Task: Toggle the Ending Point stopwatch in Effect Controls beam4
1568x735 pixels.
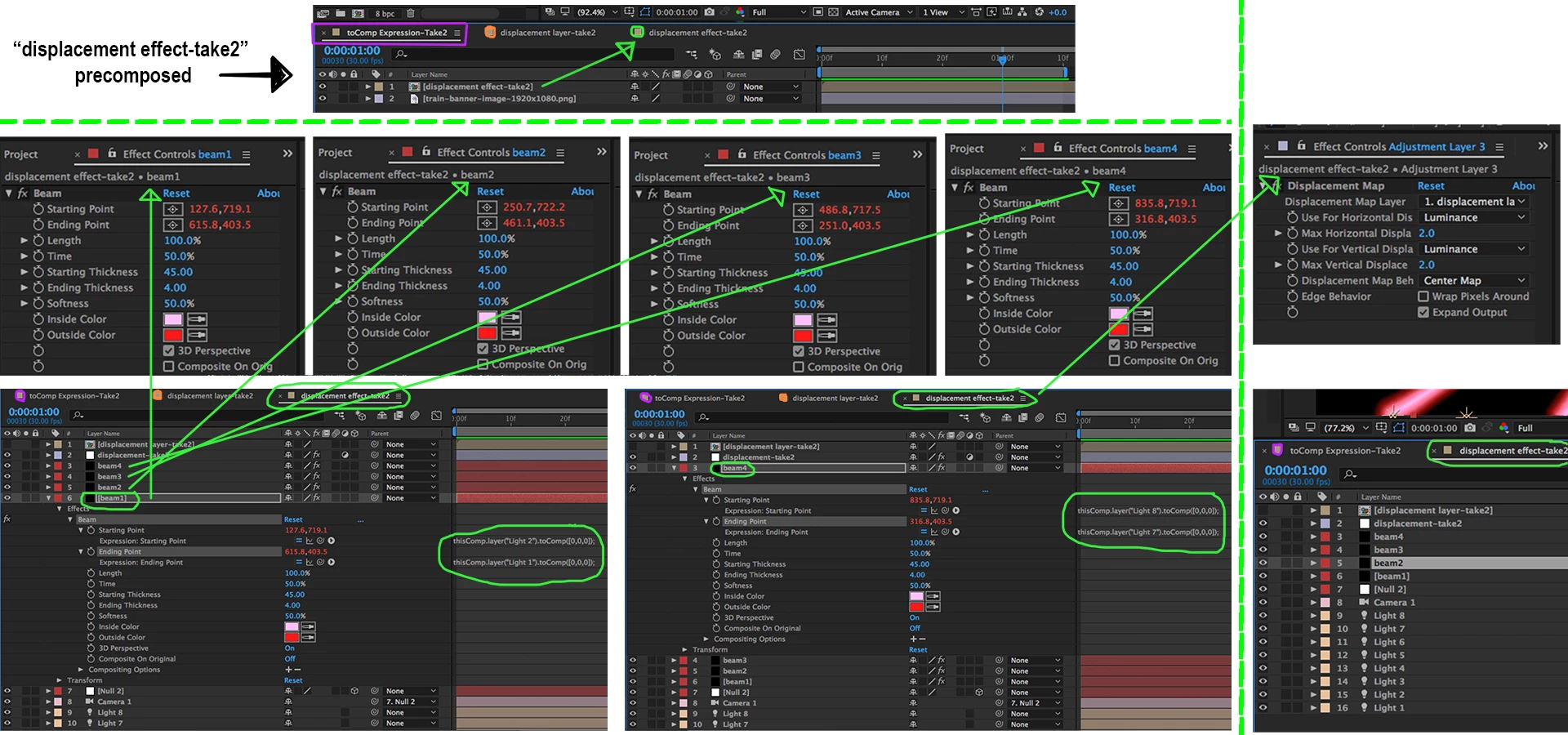Action: 984,219
